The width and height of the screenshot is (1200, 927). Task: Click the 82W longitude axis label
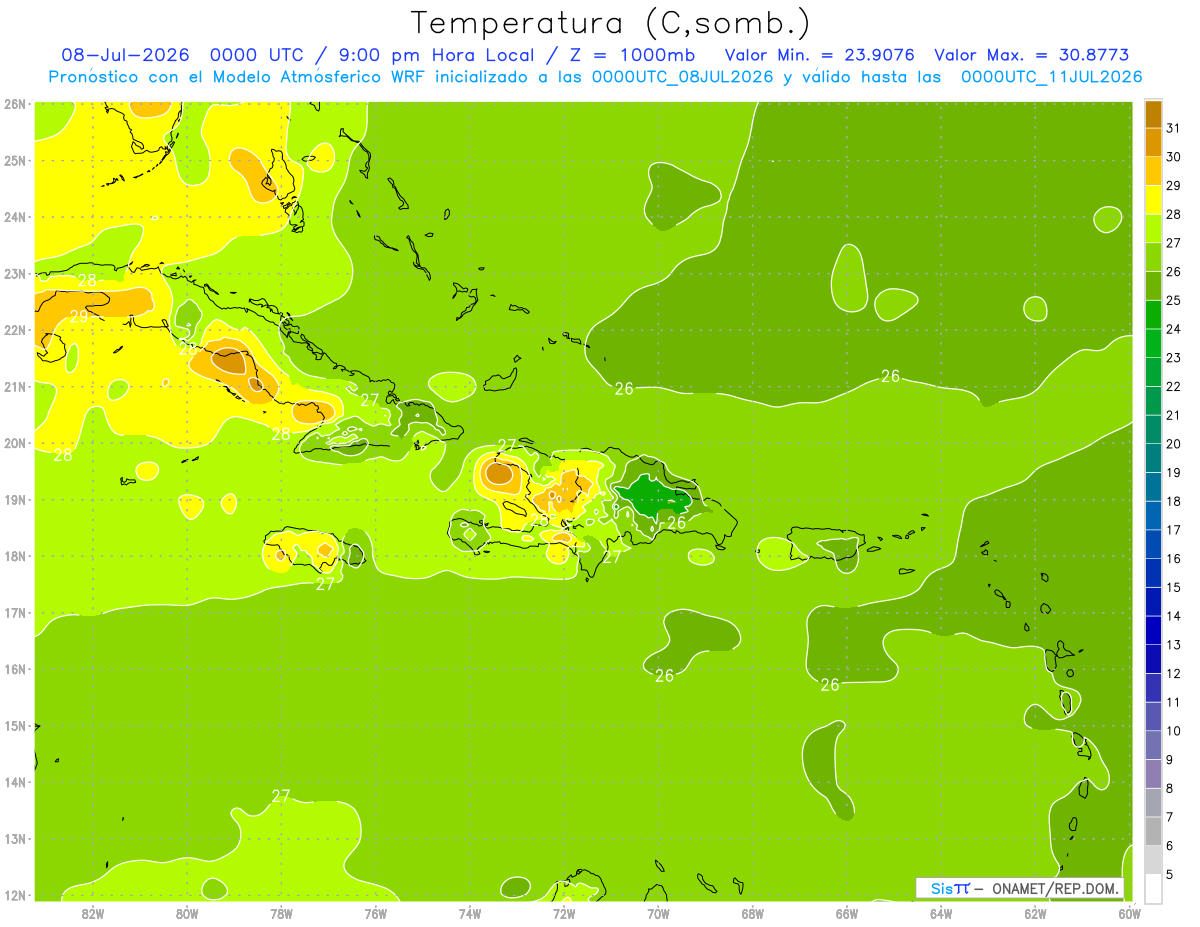(93, 913)
